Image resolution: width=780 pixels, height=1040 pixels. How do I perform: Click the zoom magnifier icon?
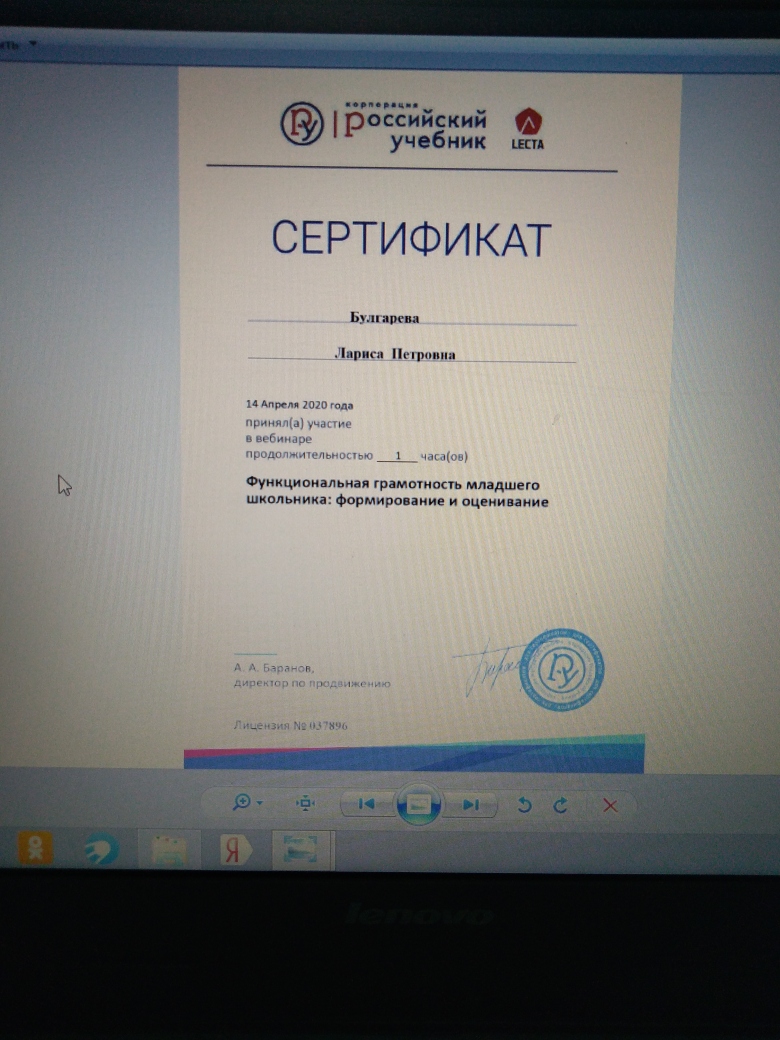click(x=241, y=803)
